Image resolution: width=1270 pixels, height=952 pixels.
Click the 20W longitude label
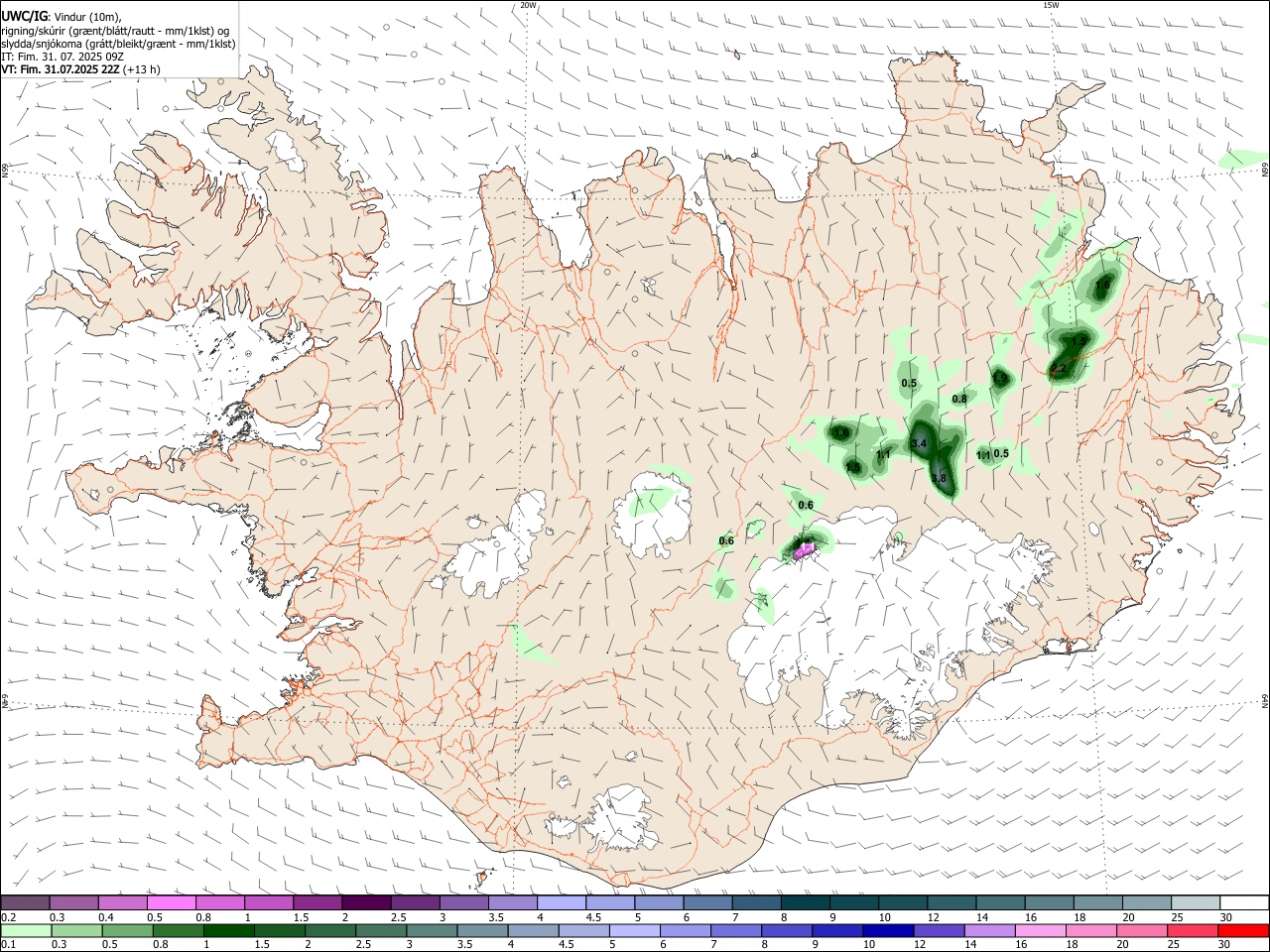point(528,5)
